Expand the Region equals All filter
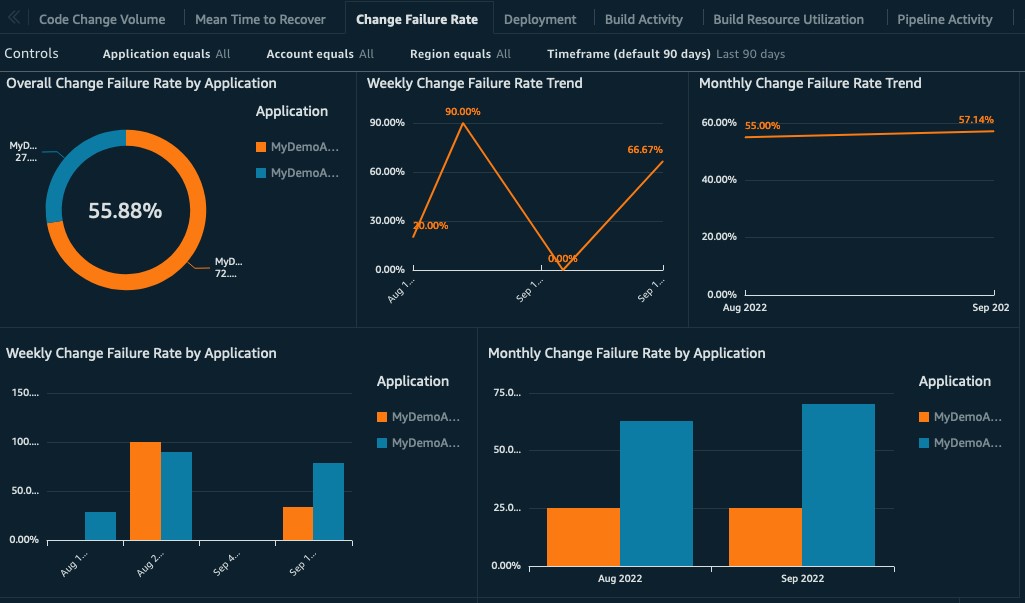The image size is (1025, 603). 460,54
